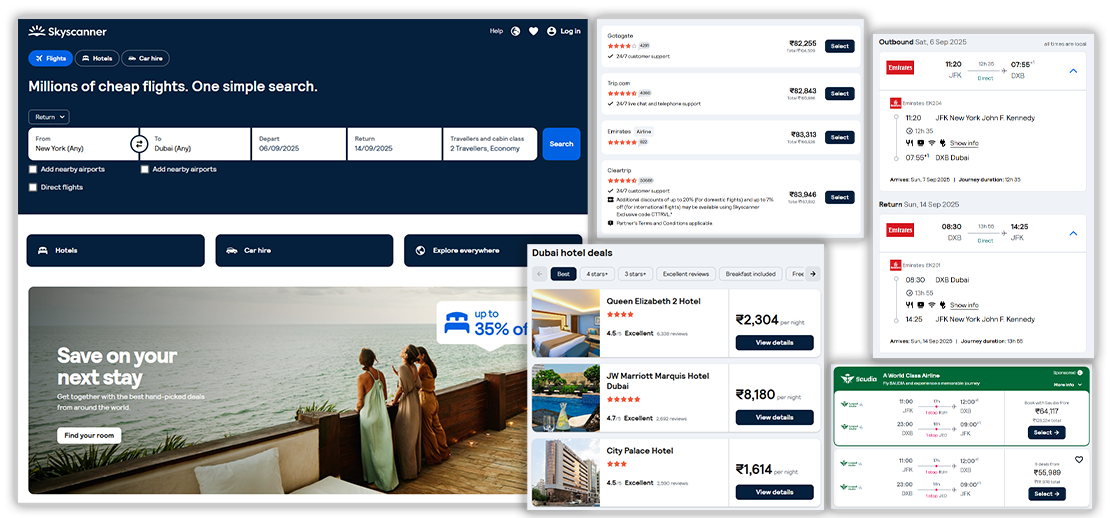The height and width of the screenshot is (518, 1110).
Task: Select the Best hotel filter
Action: tap(563, 274)
